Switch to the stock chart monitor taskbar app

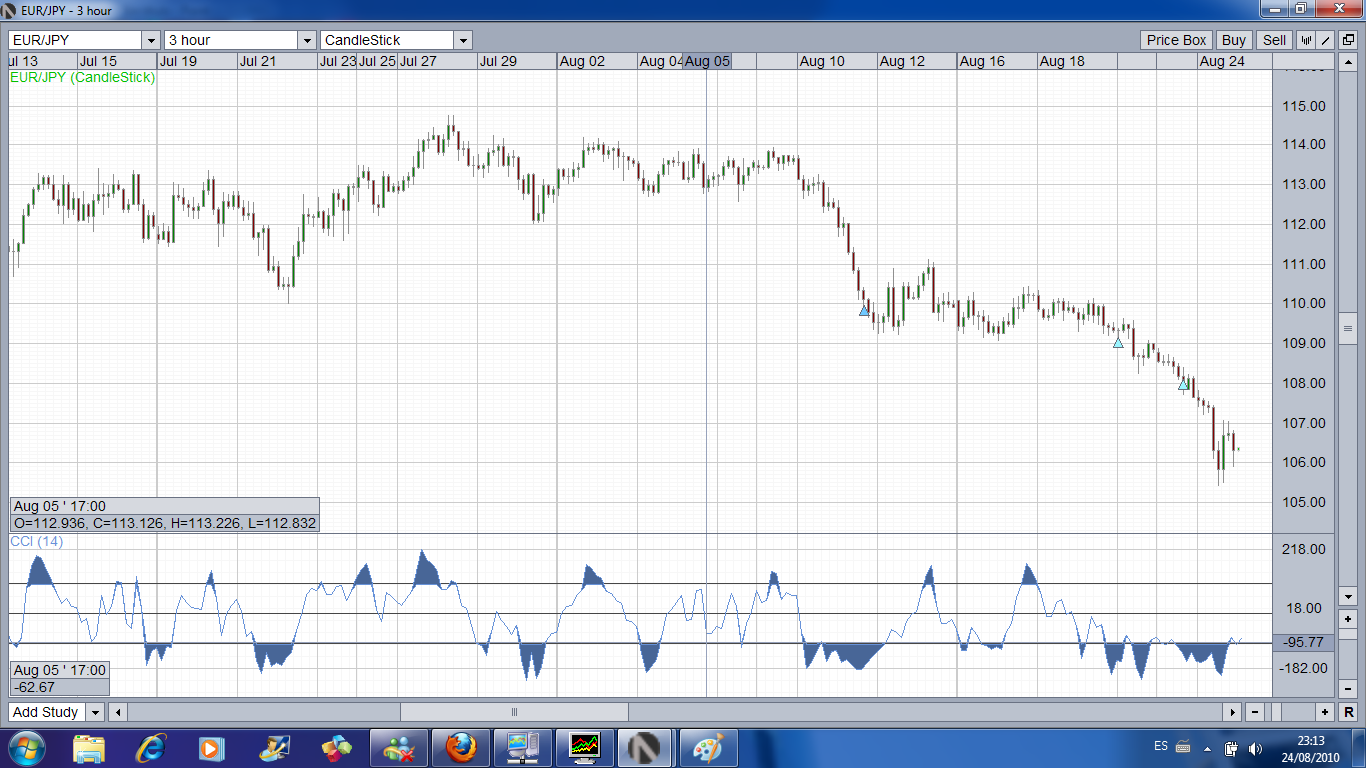tap(584, 747)
